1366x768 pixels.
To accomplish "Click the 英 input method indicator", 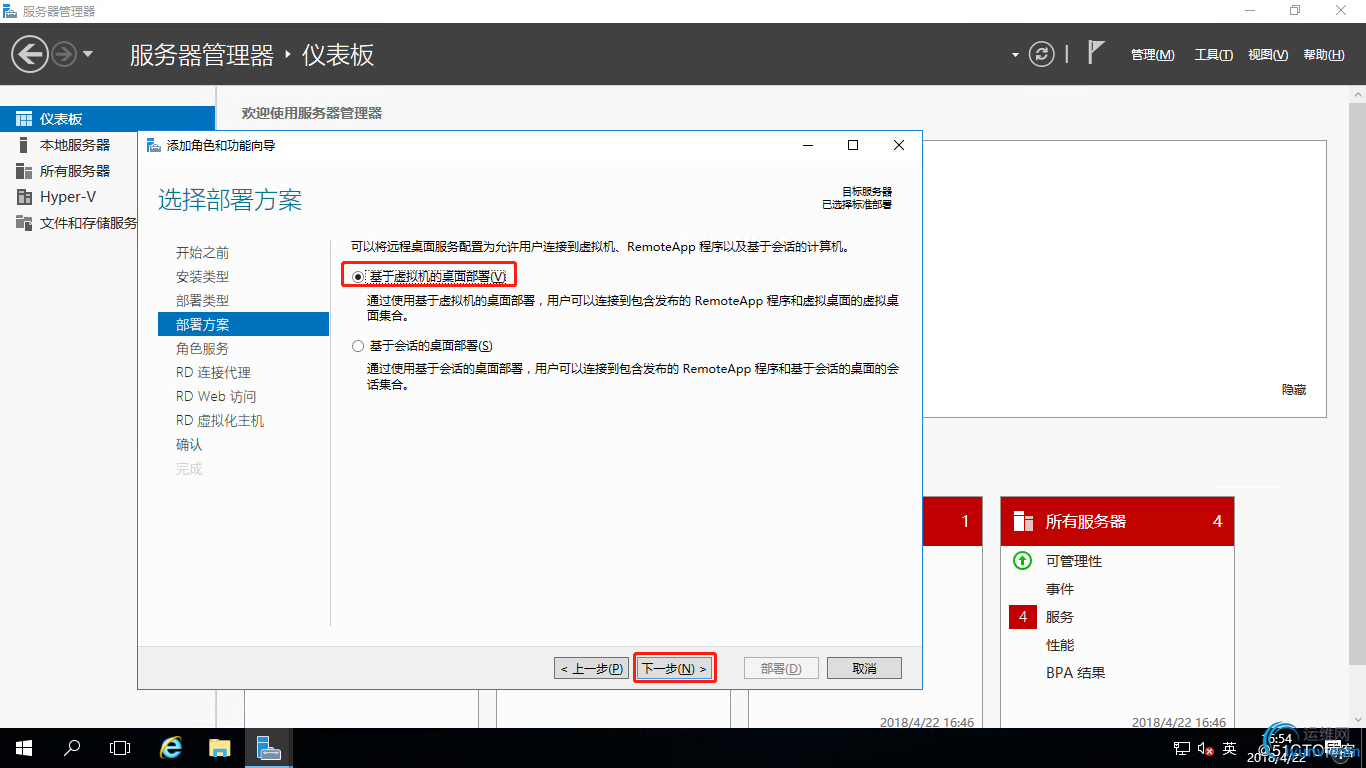I will (x=1230, y=748).
